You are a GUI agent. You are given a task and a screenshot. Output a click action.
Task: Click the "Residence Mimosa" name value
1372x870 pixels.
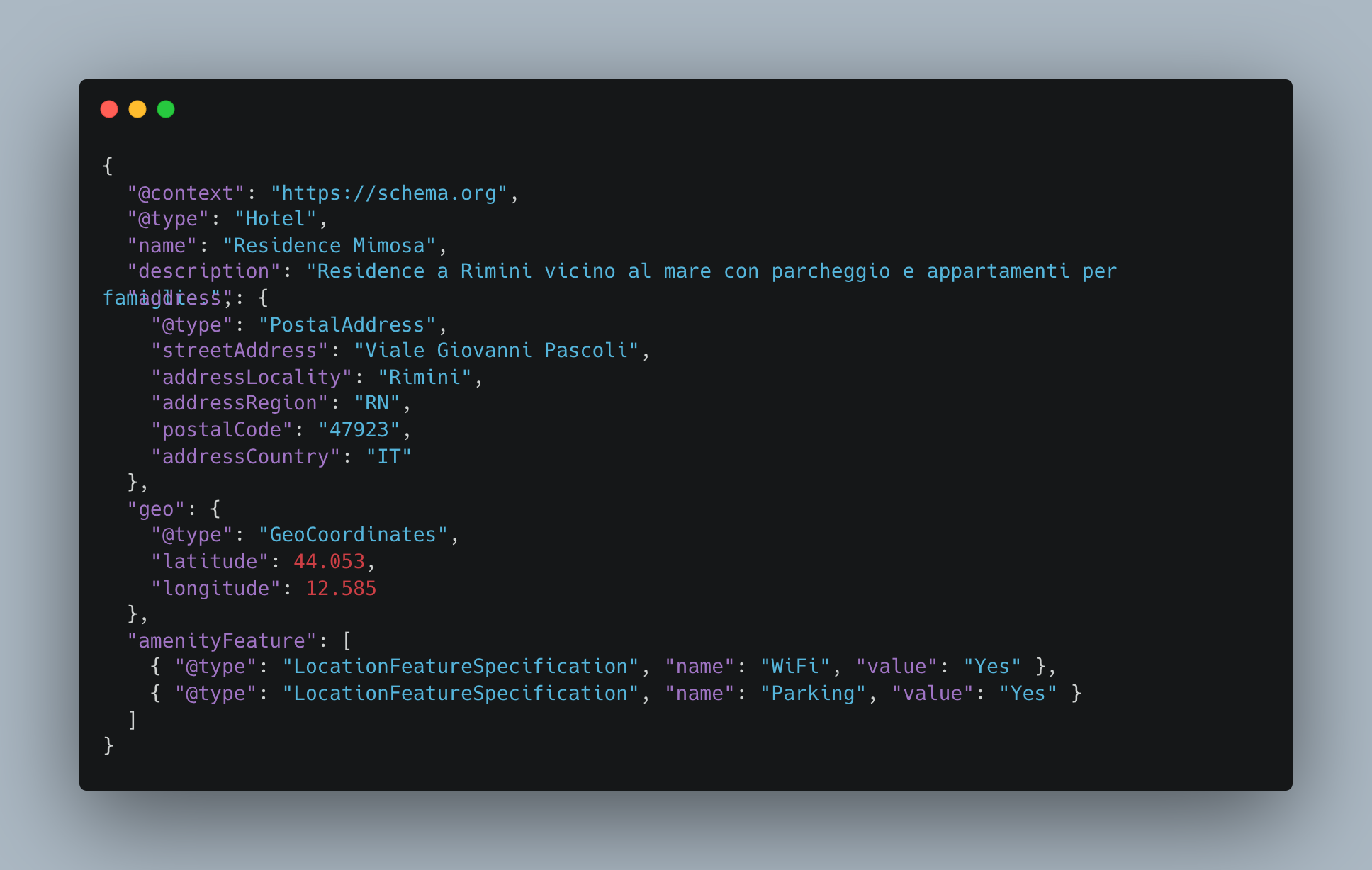pyautogui.click(x=330, y=246)
